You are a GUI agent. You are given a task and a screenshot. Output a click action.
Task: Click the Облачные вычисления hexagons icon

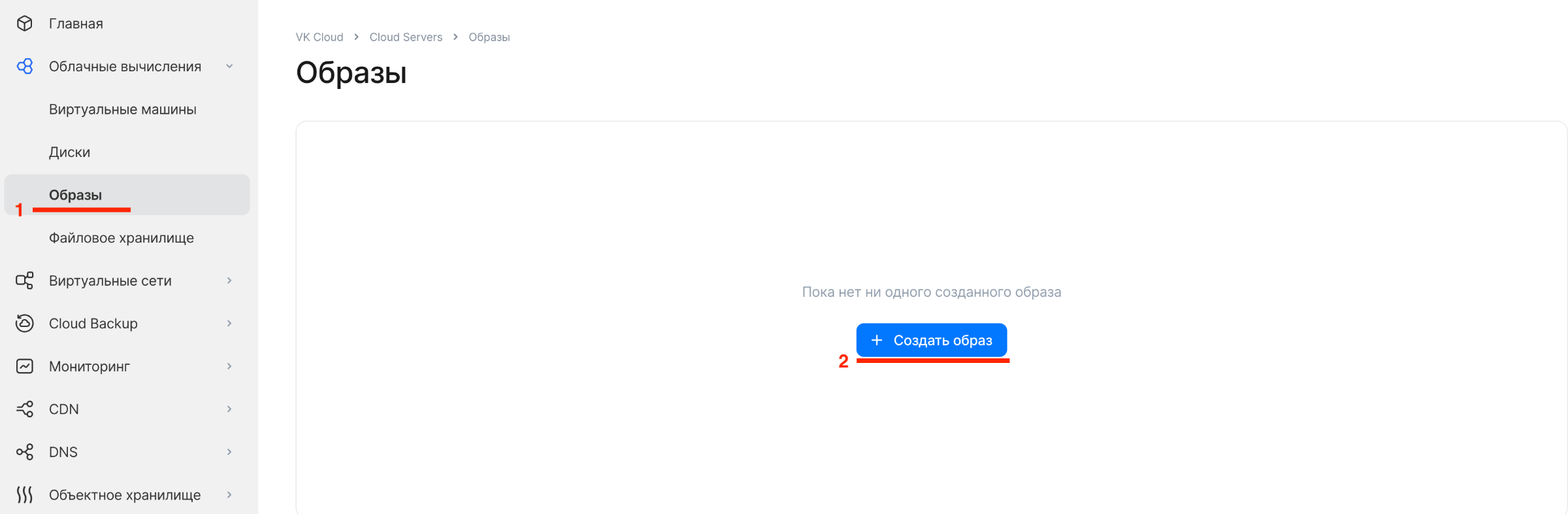[24, 66]
